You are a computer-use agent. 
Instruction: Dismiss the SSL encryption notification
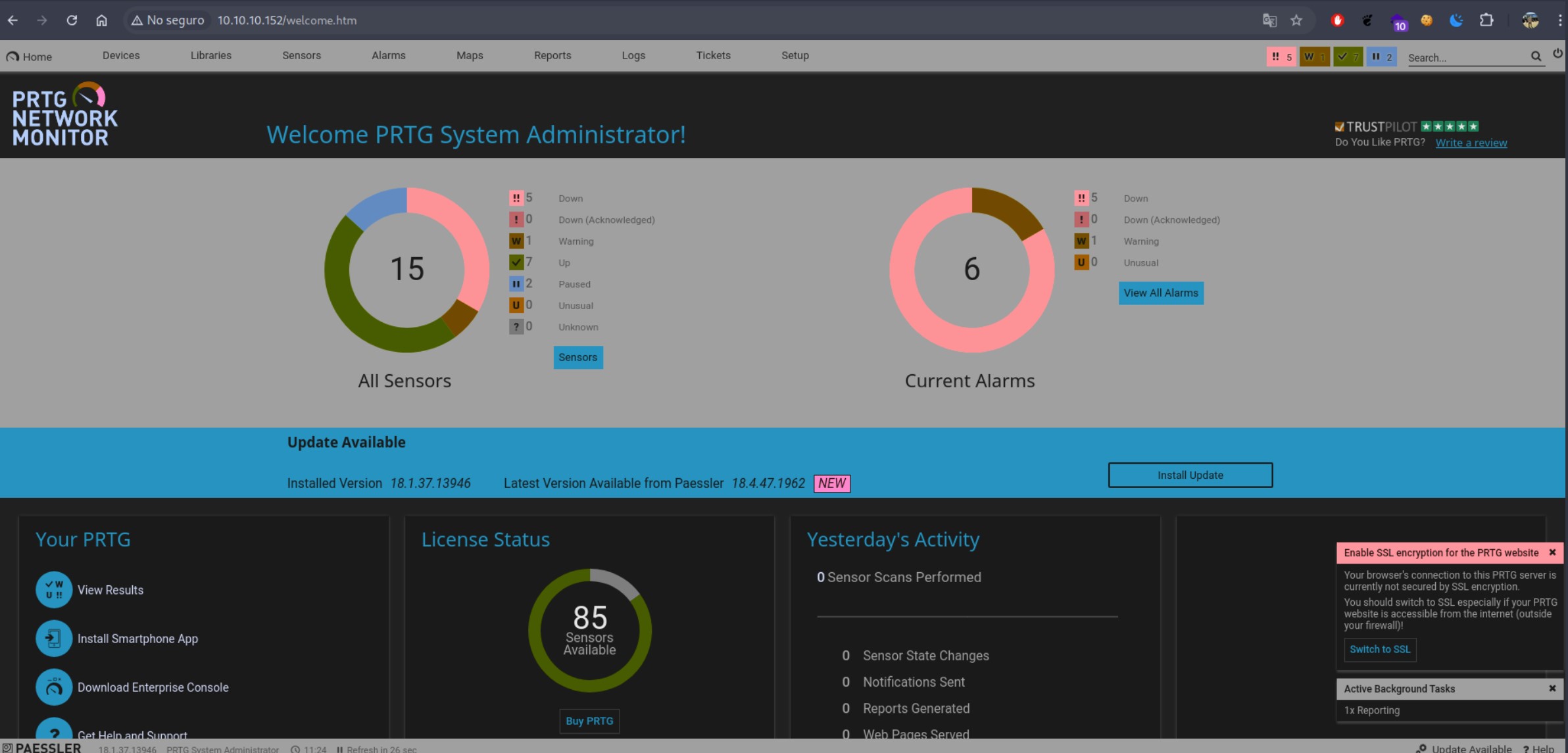(x=1552, y=552)
